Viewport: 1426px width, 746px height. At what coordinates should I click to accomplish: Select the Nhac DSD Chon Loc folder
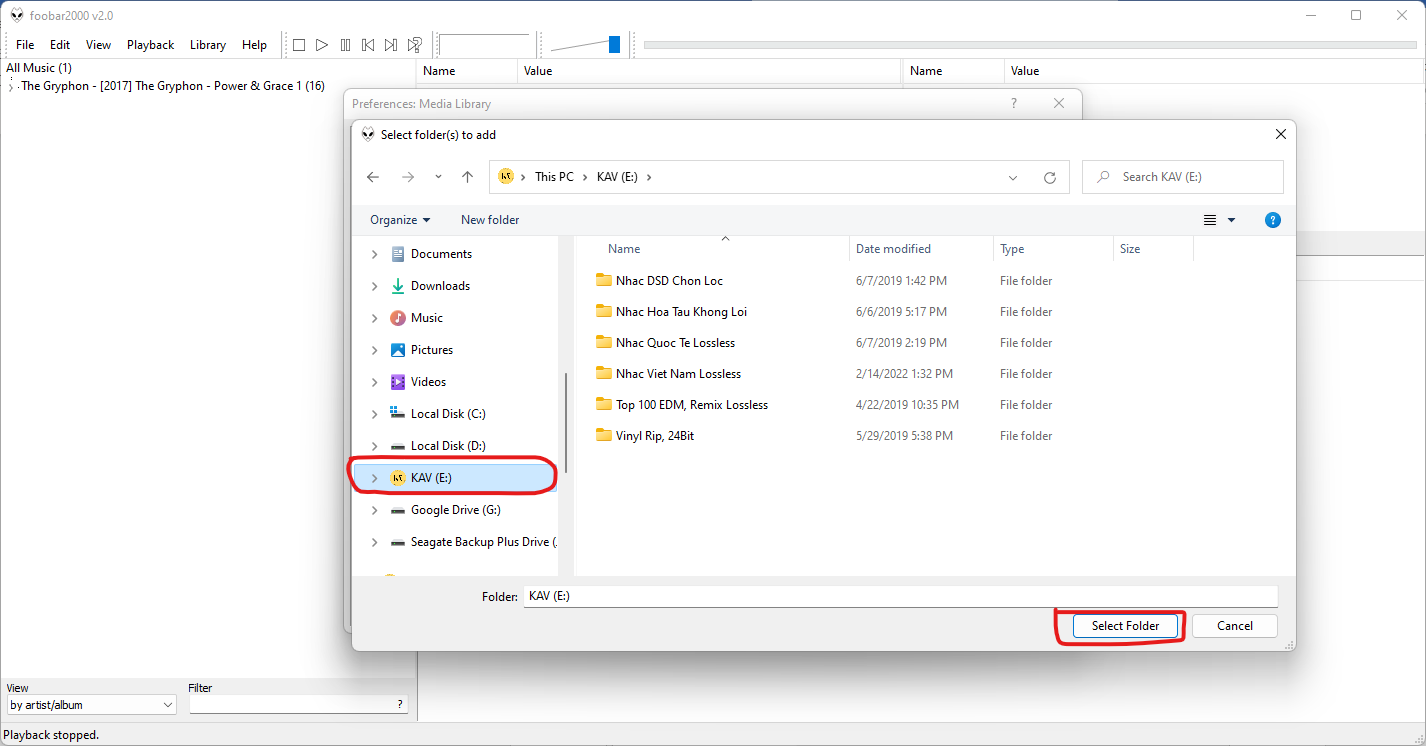(x=669, y=281)
